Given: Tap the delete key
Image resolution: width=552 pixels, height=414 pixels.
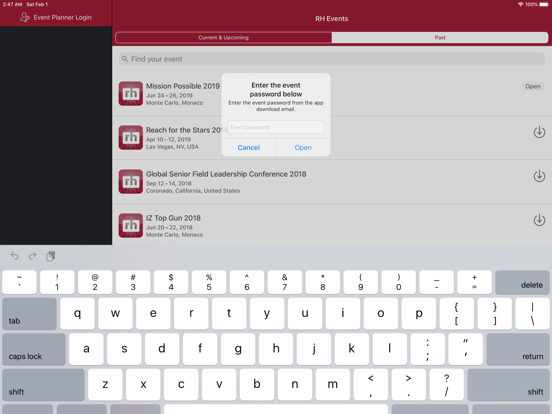Looking at the screenshot, I should pos(522,282).
